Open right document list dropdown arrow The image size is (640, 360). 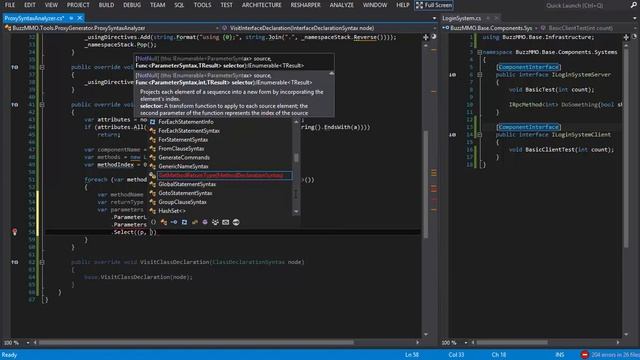click(635, 18)
